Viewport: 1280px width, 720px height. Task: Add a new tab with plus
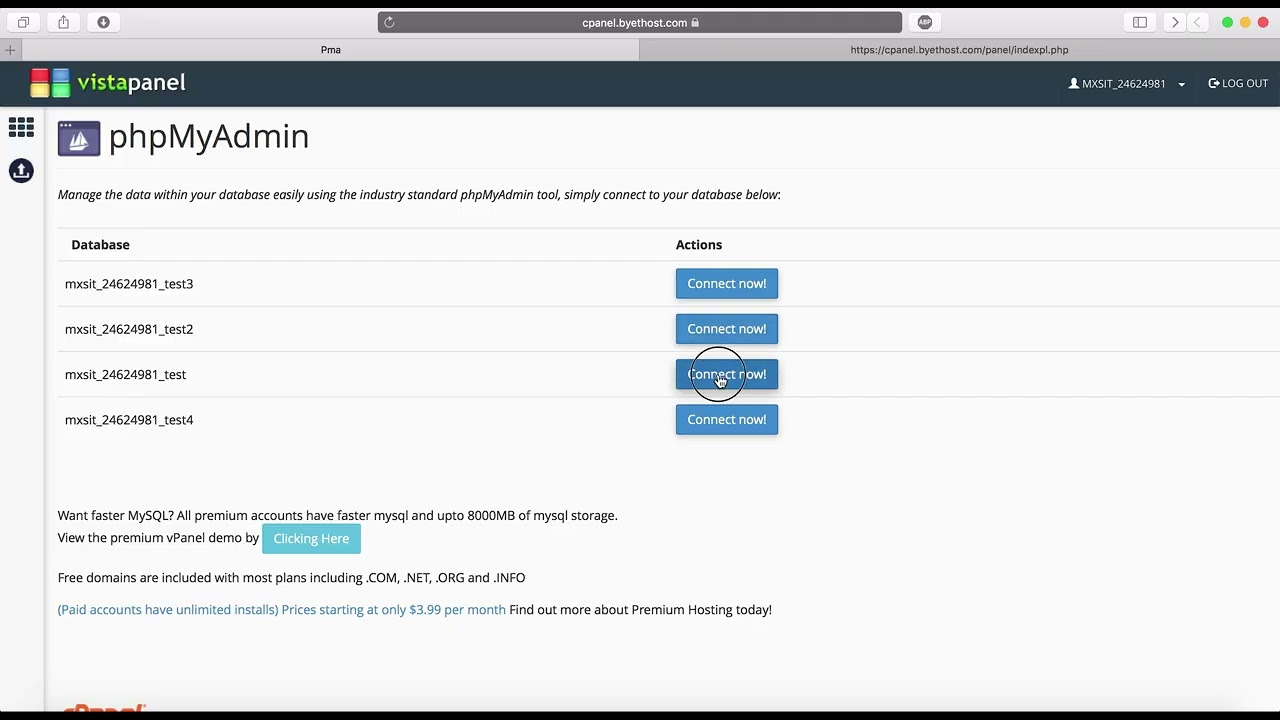(10, 50)
